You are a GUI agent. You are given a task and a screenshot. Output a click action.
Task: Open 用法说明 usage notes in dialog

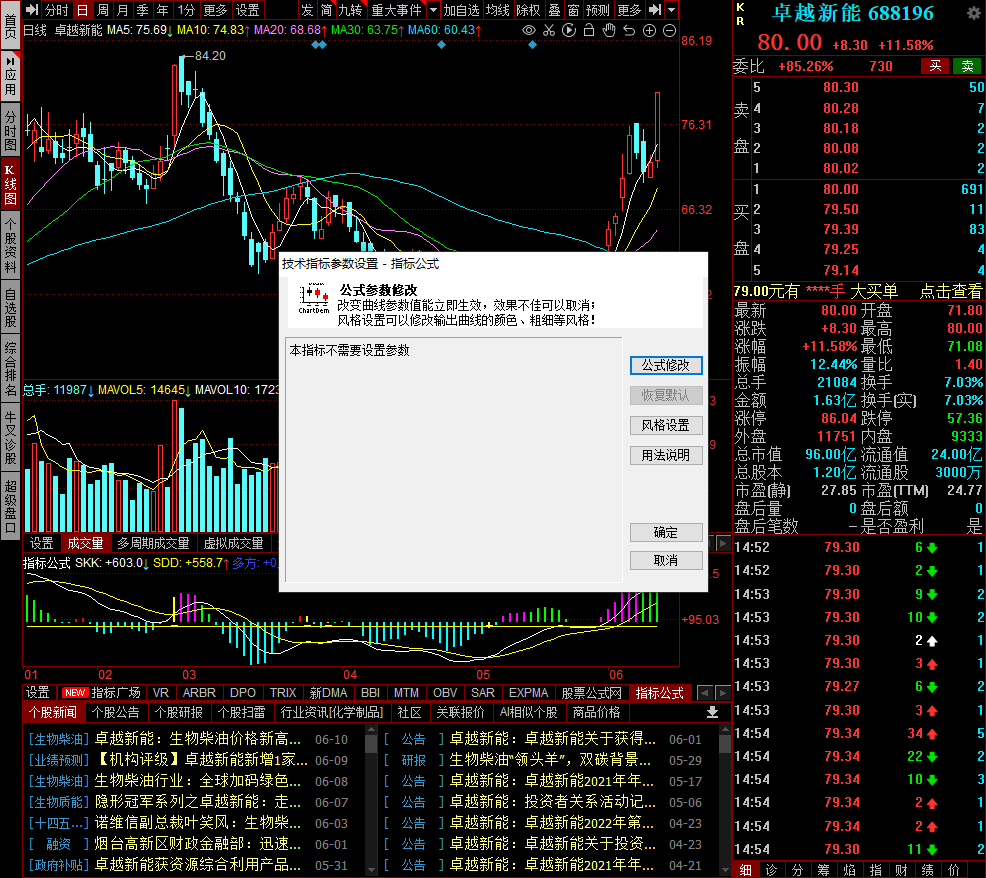click(x=666, y=455)
